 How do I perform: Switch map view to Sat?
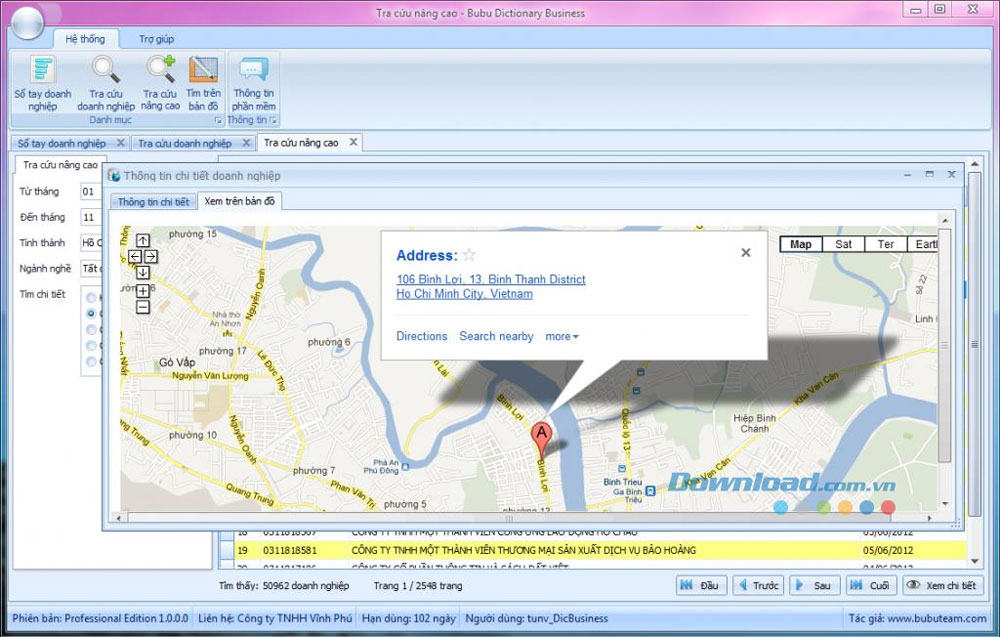[x=843, y=244]
